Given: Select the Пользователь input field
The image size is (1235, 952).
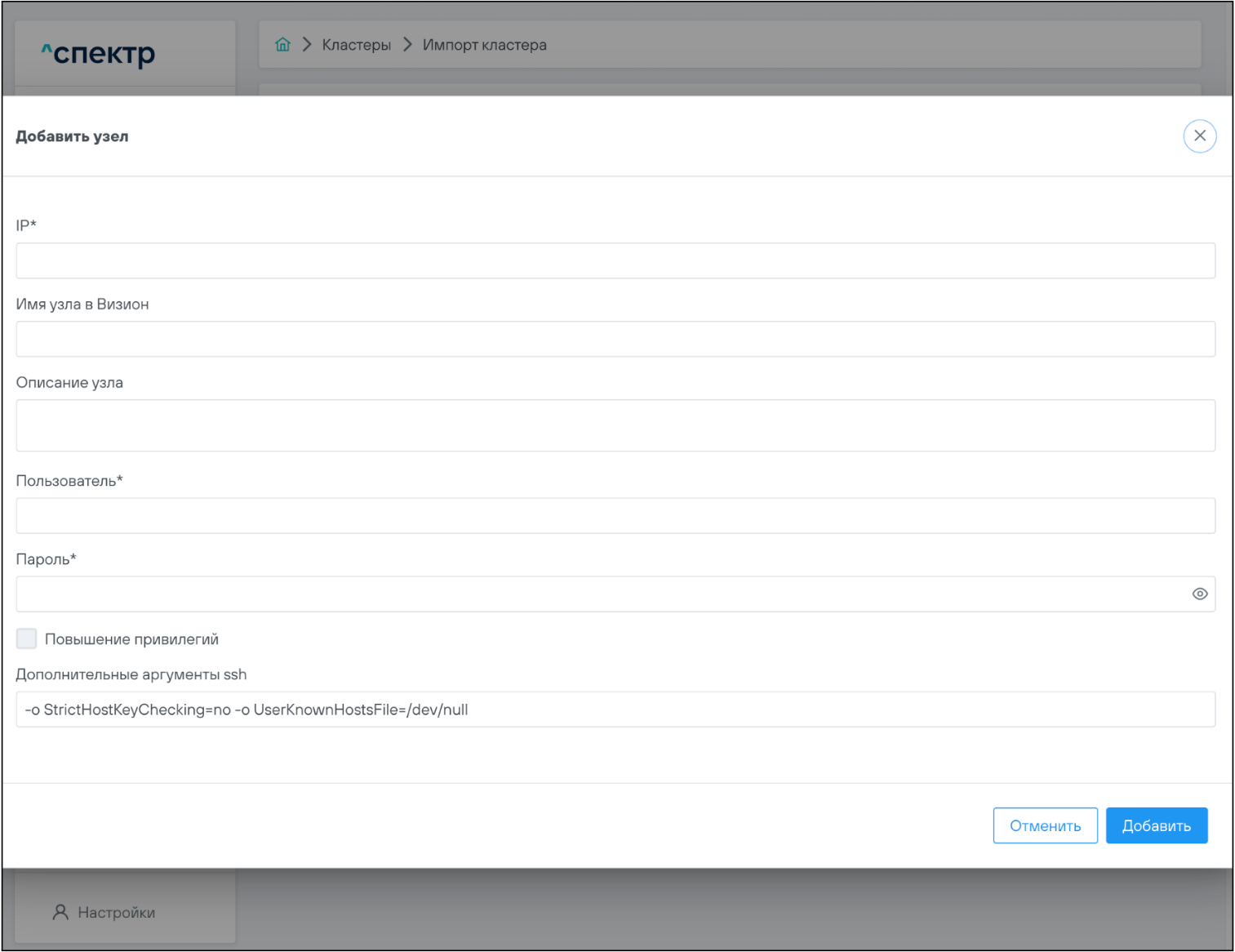Looking at the screenshot, I should (x=615, y=516).
